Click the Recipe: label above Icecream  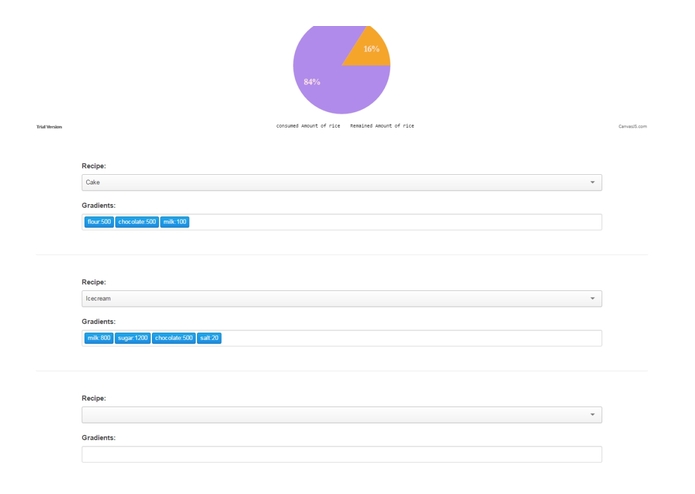click(x=94, y=282)
